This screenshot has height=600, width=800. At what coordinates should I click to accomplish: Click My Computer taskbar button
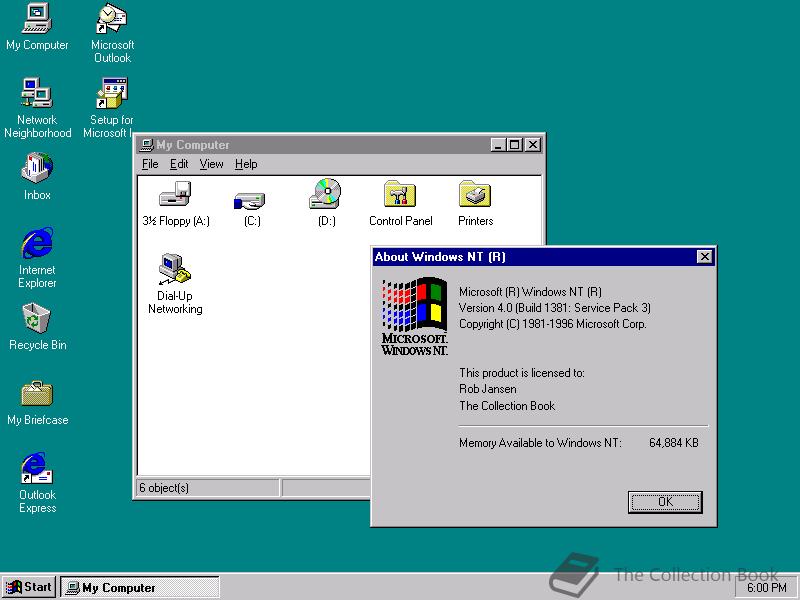pyautogui.click(x=140, y=588)
